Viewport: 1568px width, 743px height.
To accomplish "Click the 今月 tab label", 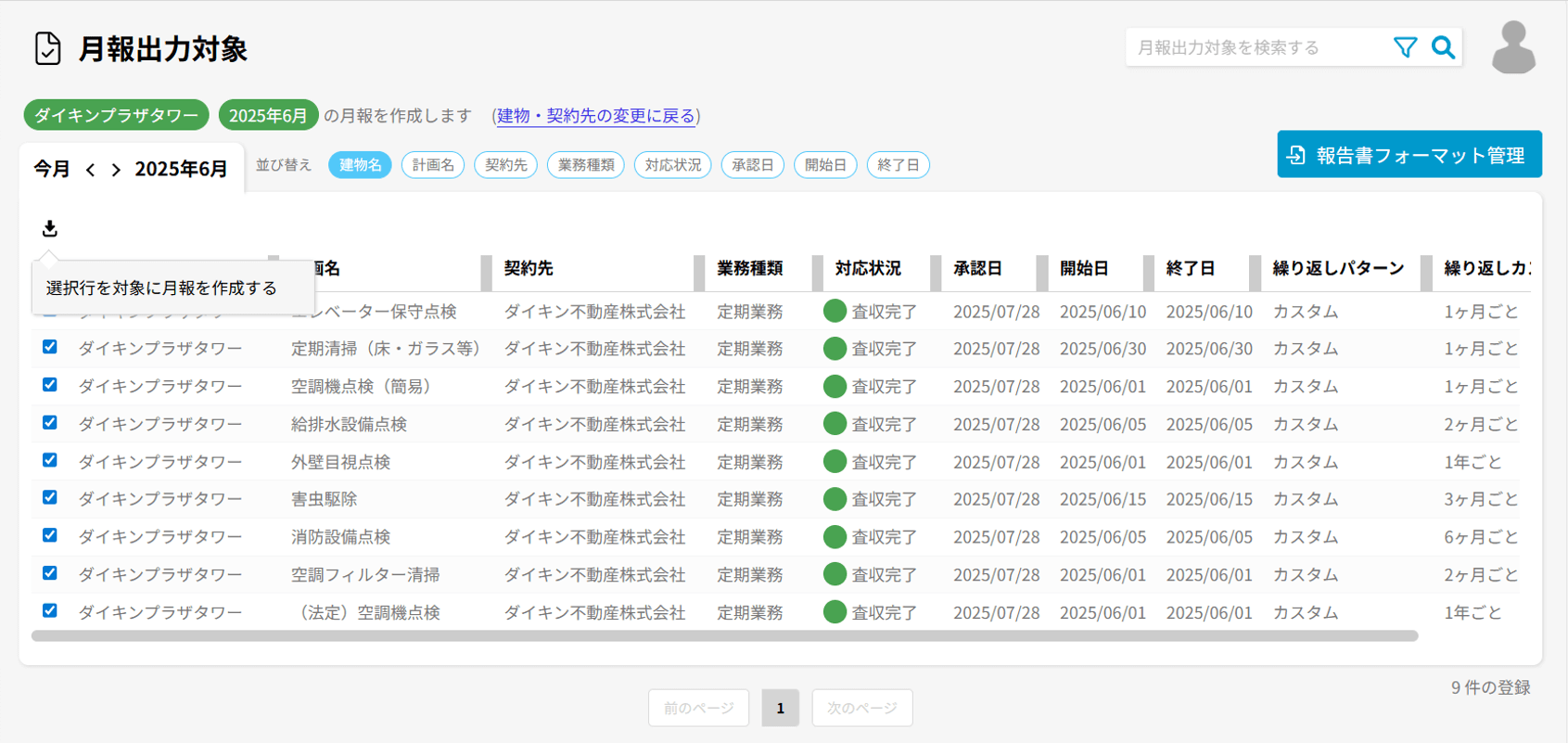I will (x=52, y=169).
